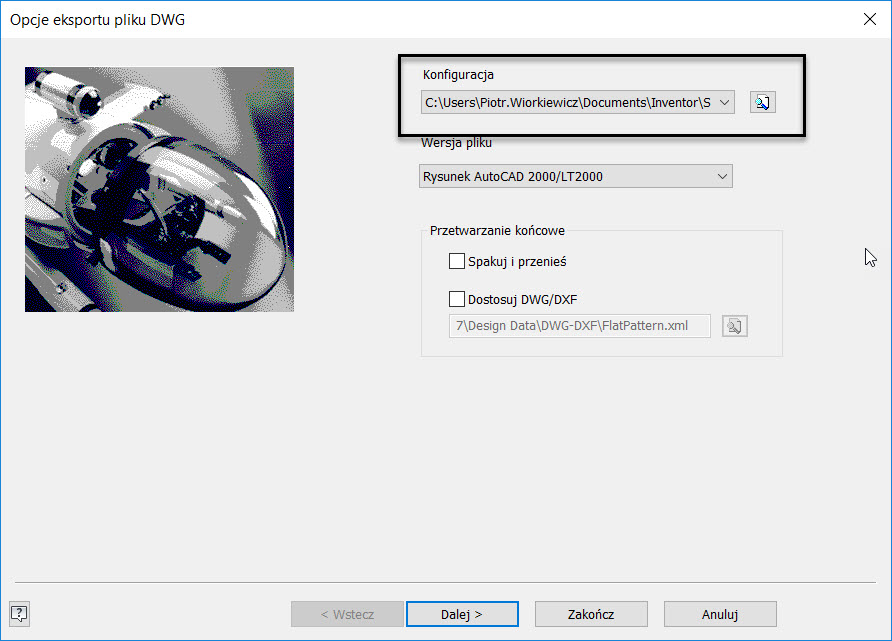Enable the Spakuj i przenieś checkbox
This screenshot has height=641, width=892.
click(457, 262)
